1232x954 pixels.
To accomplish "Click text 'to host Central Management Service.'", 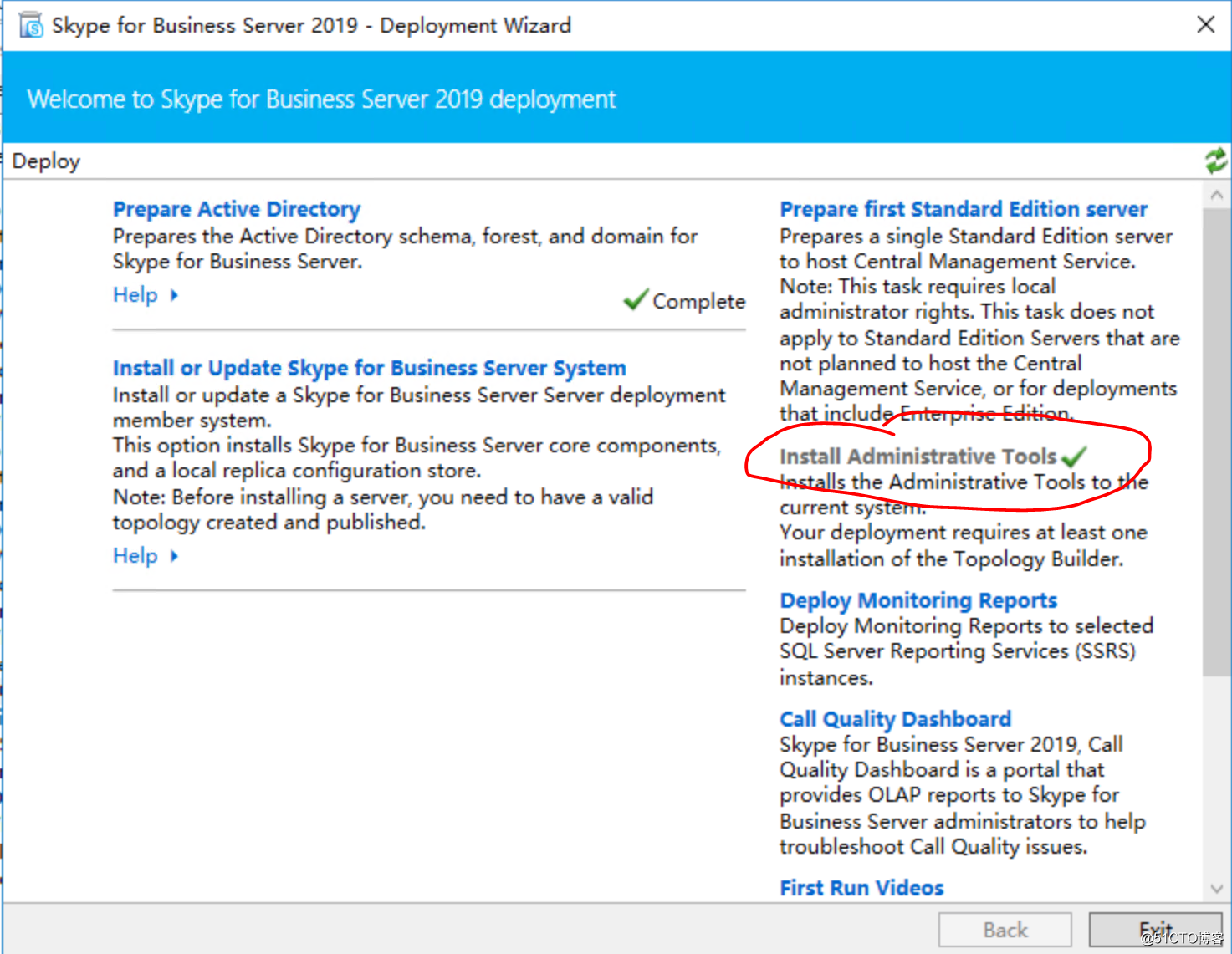I will point(958,262).
